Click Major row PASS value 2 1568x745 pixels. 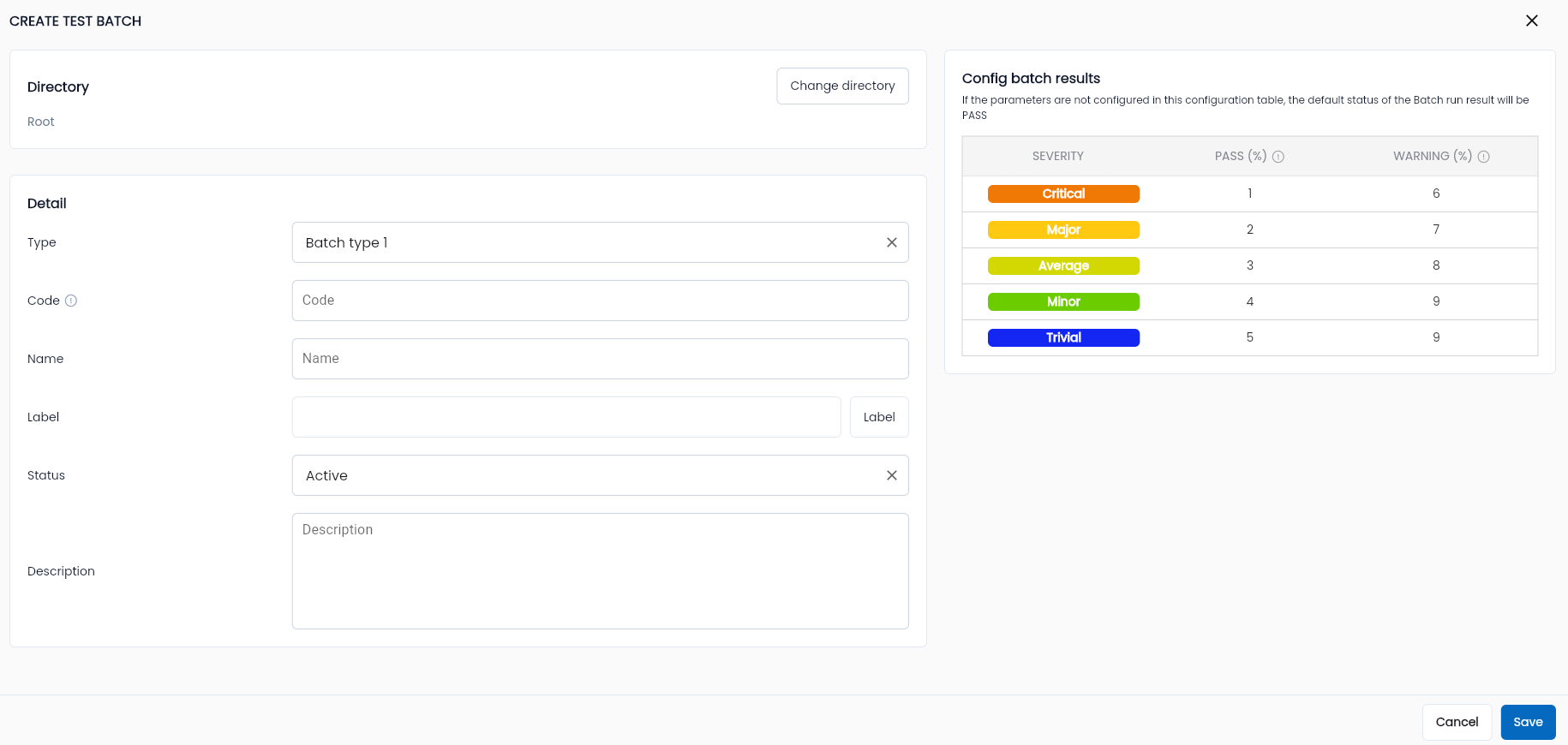[1250, 229]
